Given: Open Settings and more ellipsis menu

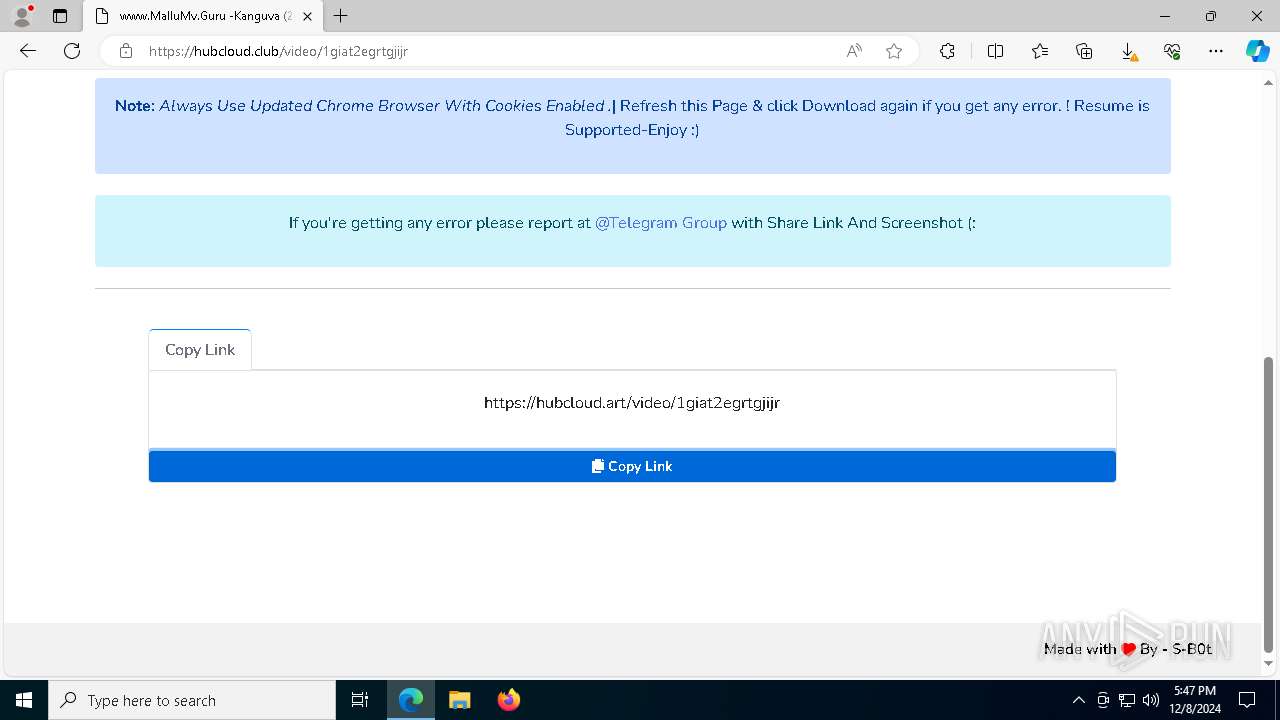Looking at the screenshot, I should point(1216,51).
